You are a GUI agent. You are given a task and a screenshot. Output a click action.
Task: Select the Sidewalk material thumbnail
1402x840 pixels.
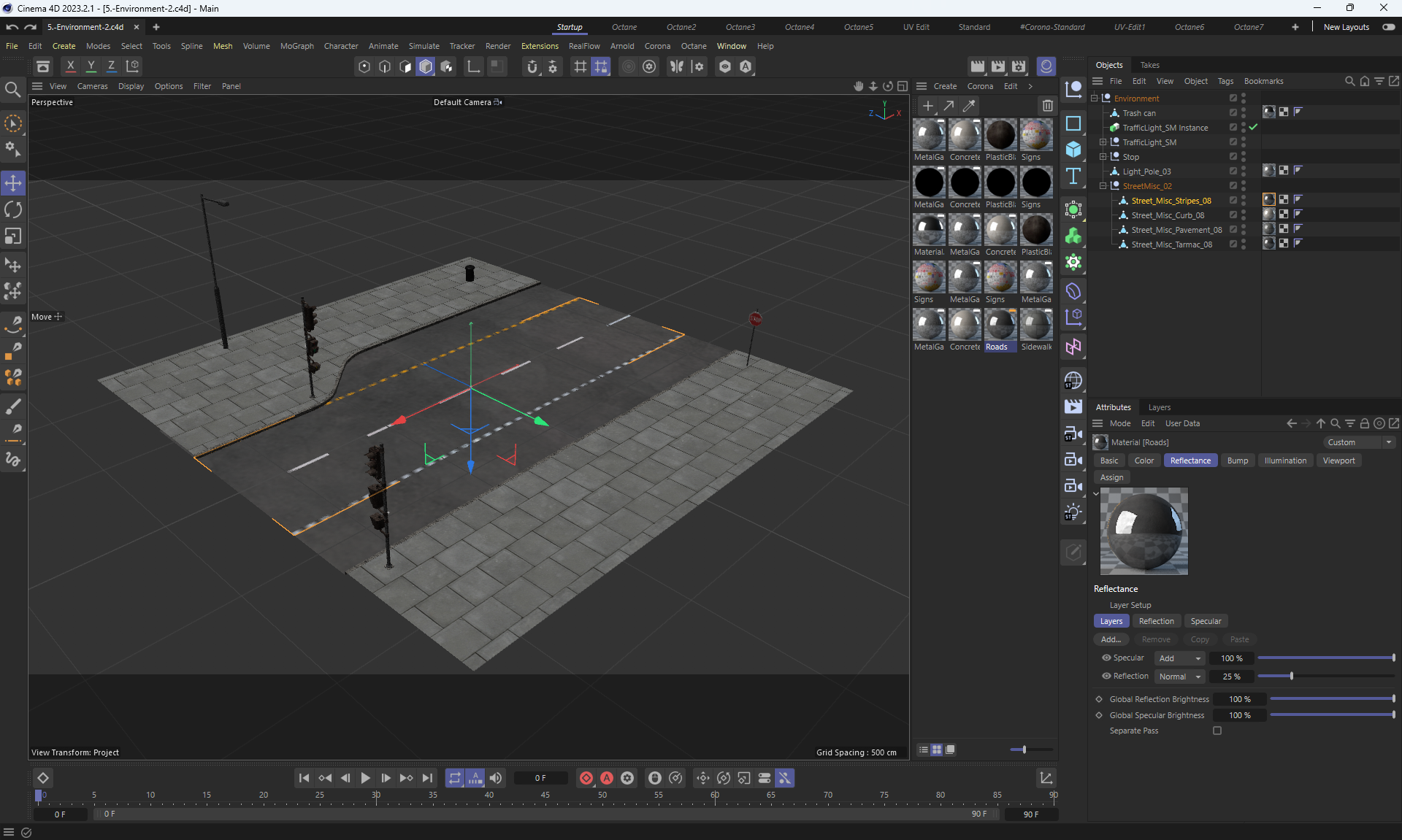[x=1036, y=325]
